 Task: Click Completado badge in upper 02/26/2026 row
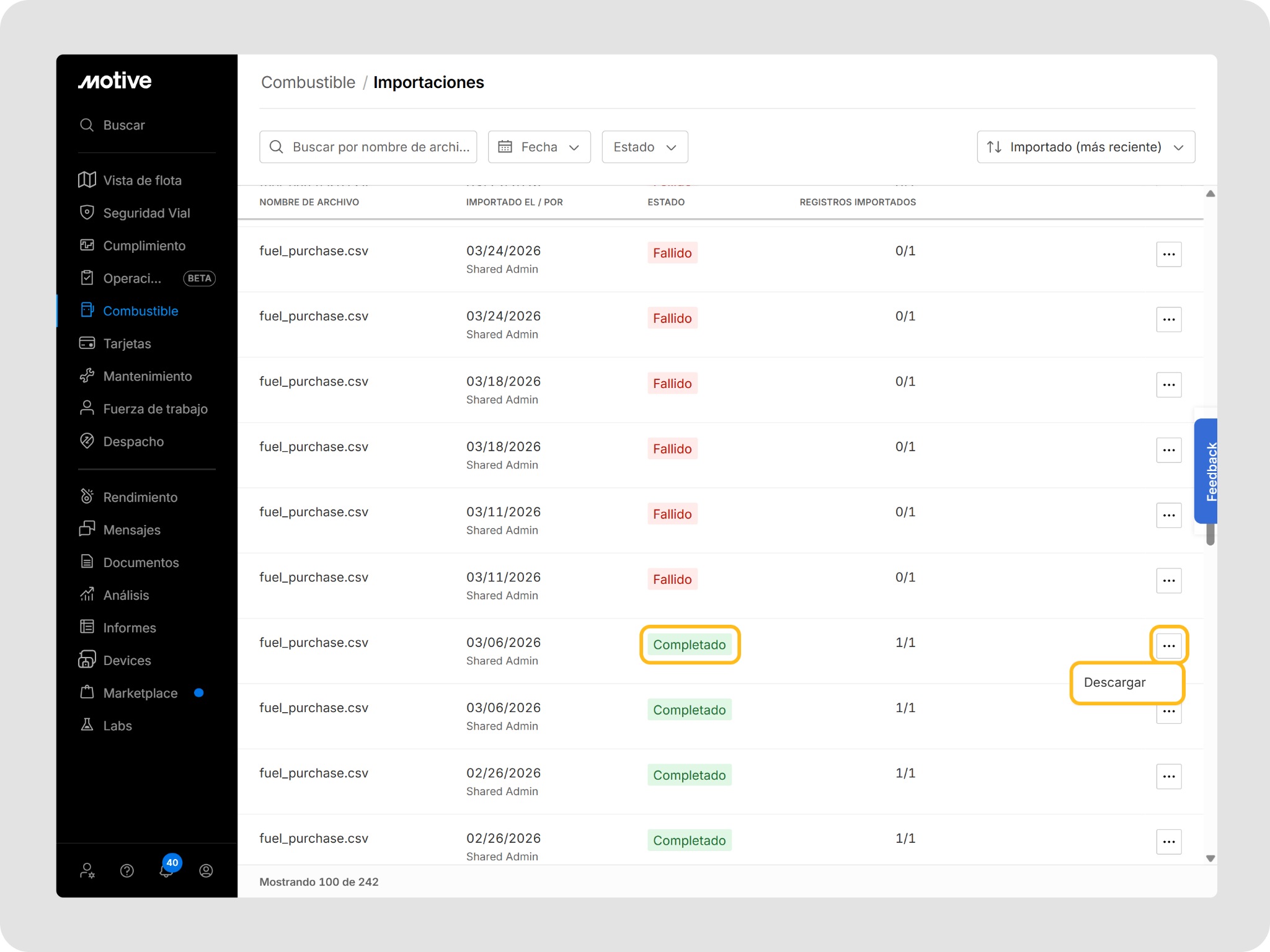(x=690, y=775)
